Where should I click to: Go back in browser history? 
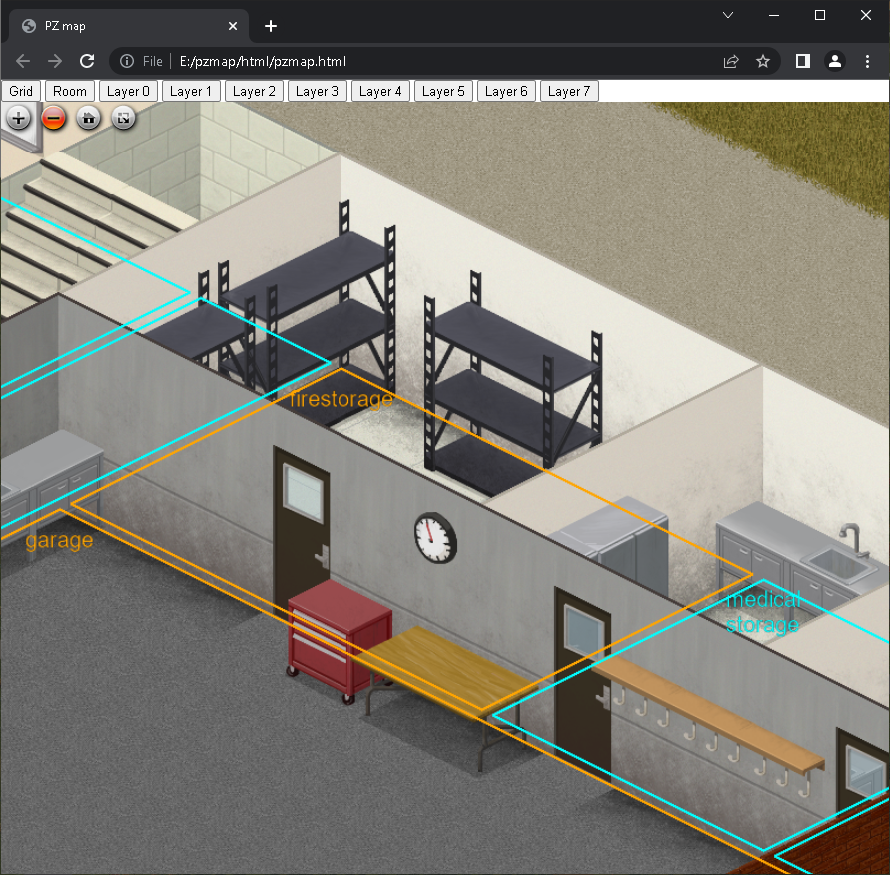(23, 61)
